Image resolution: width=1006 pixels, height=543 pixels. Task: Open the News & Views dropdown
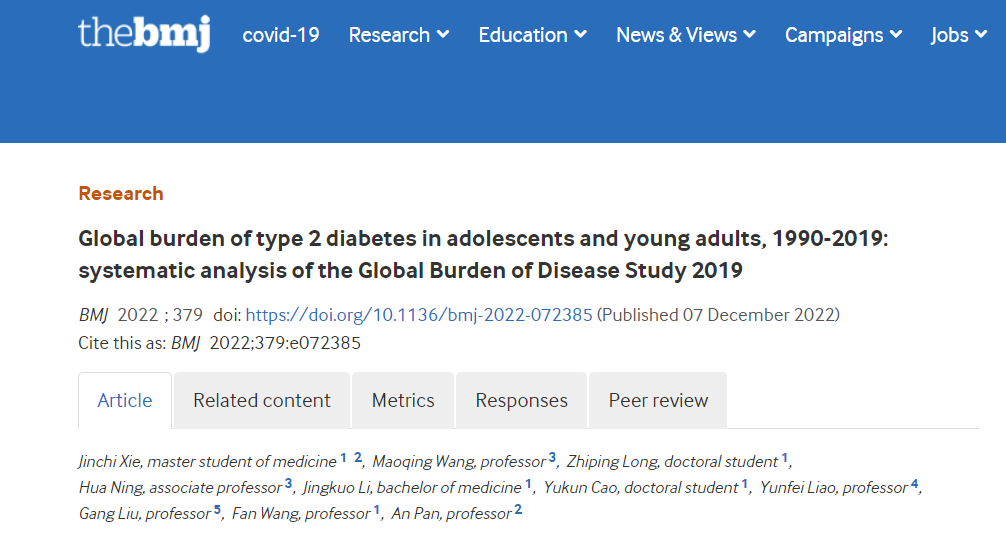pyautogui.click(x=685, y=35)
